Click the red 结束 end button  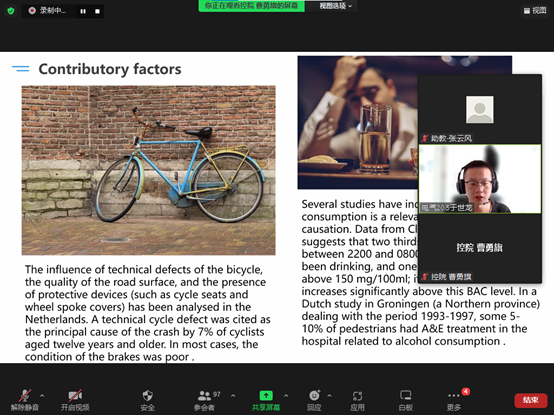[531, 400]
